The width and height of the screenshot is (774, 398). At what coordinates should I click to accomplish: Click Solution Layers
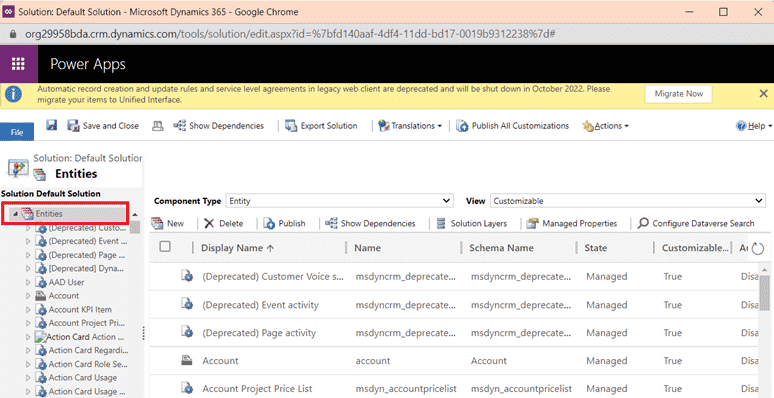471,224
